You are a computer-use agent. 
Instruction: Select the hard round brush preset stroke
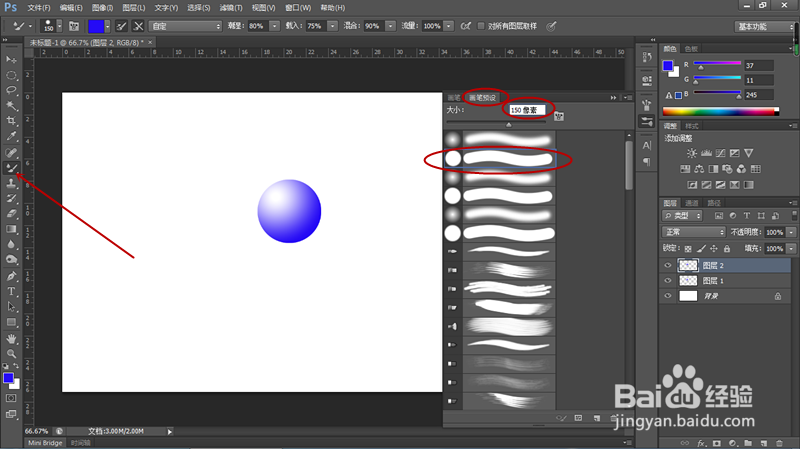coord(508,159)
